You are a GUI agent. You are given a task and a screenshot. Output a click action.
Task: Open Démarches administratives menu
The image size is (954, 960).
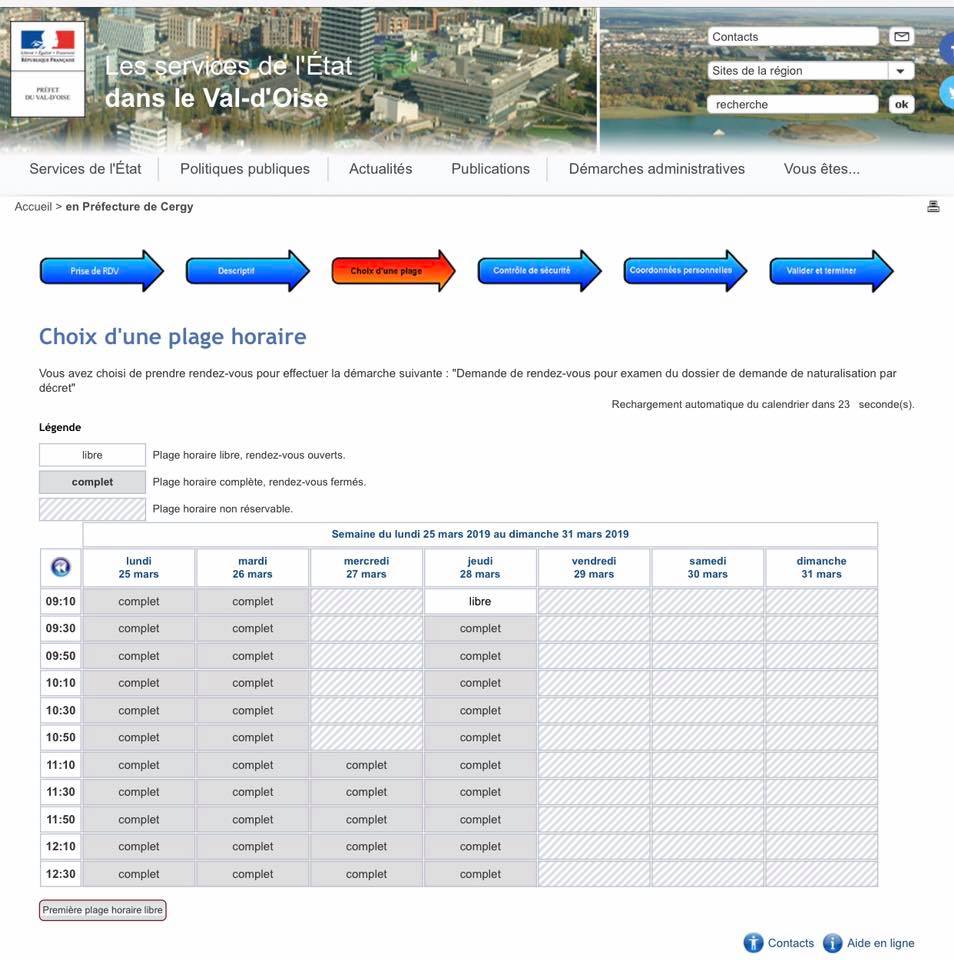click(x=656, y=169)
